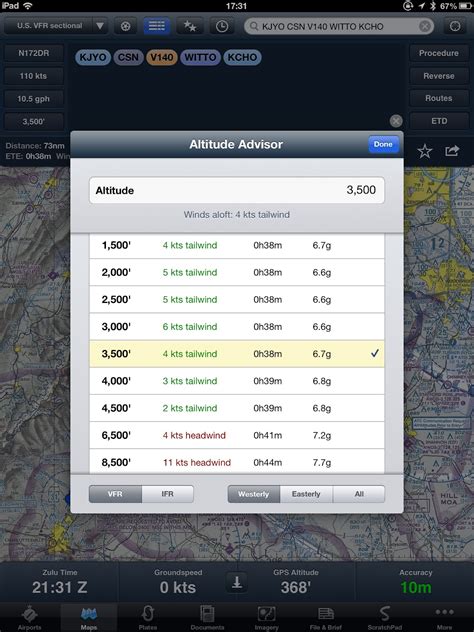Tap the star icon to save route
Viewport: 474px width, 632px height.
(x=425, y=151)
